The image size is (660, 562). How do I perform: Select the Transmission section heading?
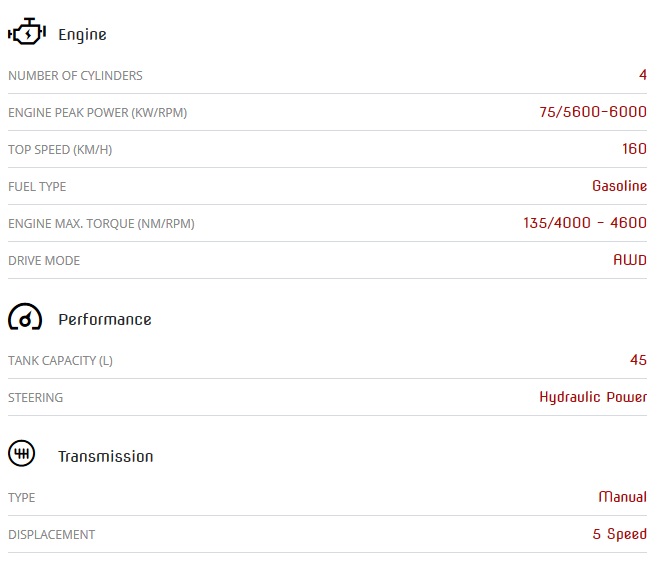click(106, 456)
